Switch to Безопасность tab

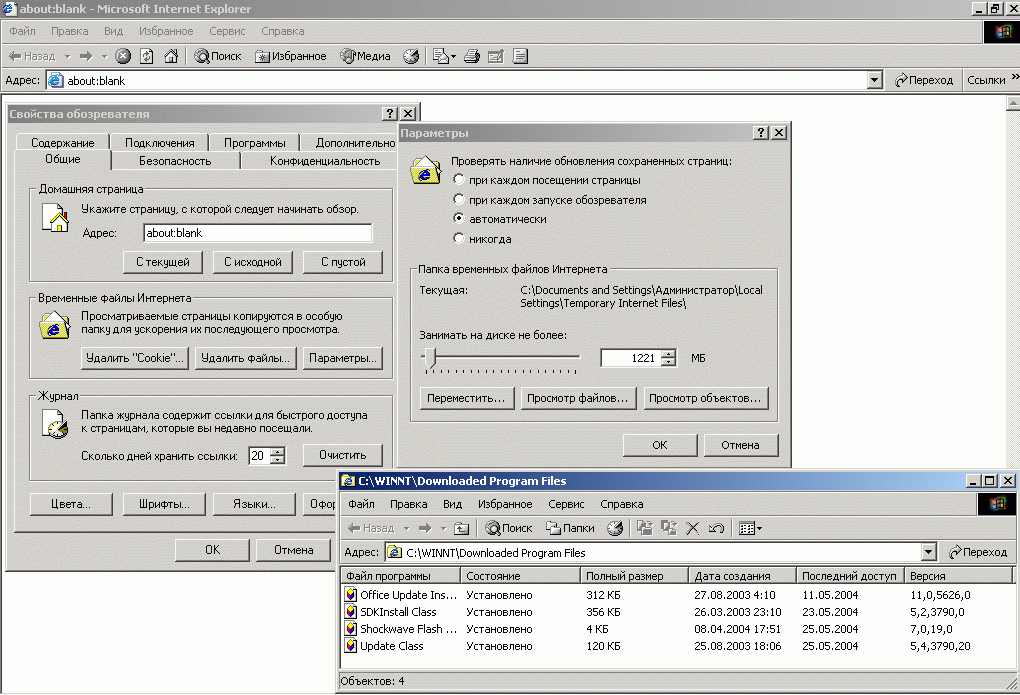[175, 161]
